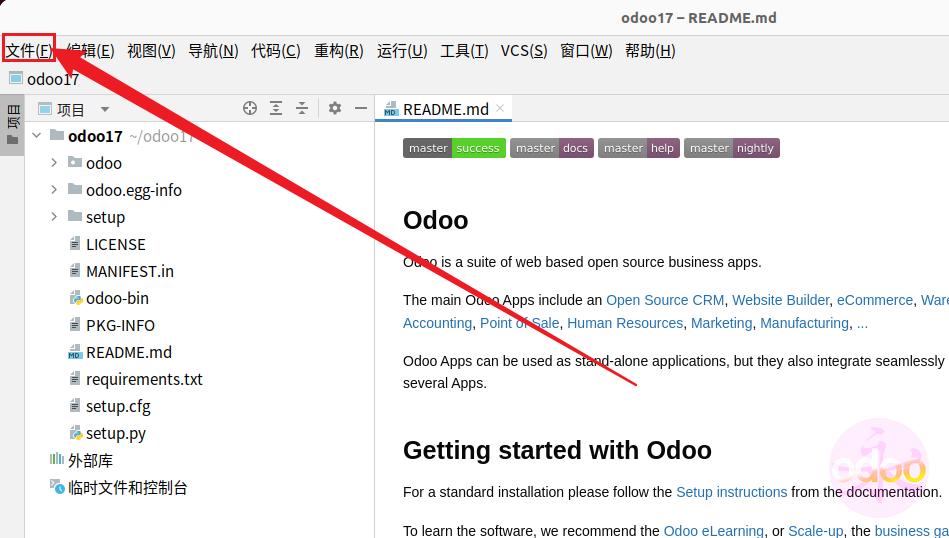Open the 代码(C) menu
Screen dimensions: 949x538
(276, 51)
